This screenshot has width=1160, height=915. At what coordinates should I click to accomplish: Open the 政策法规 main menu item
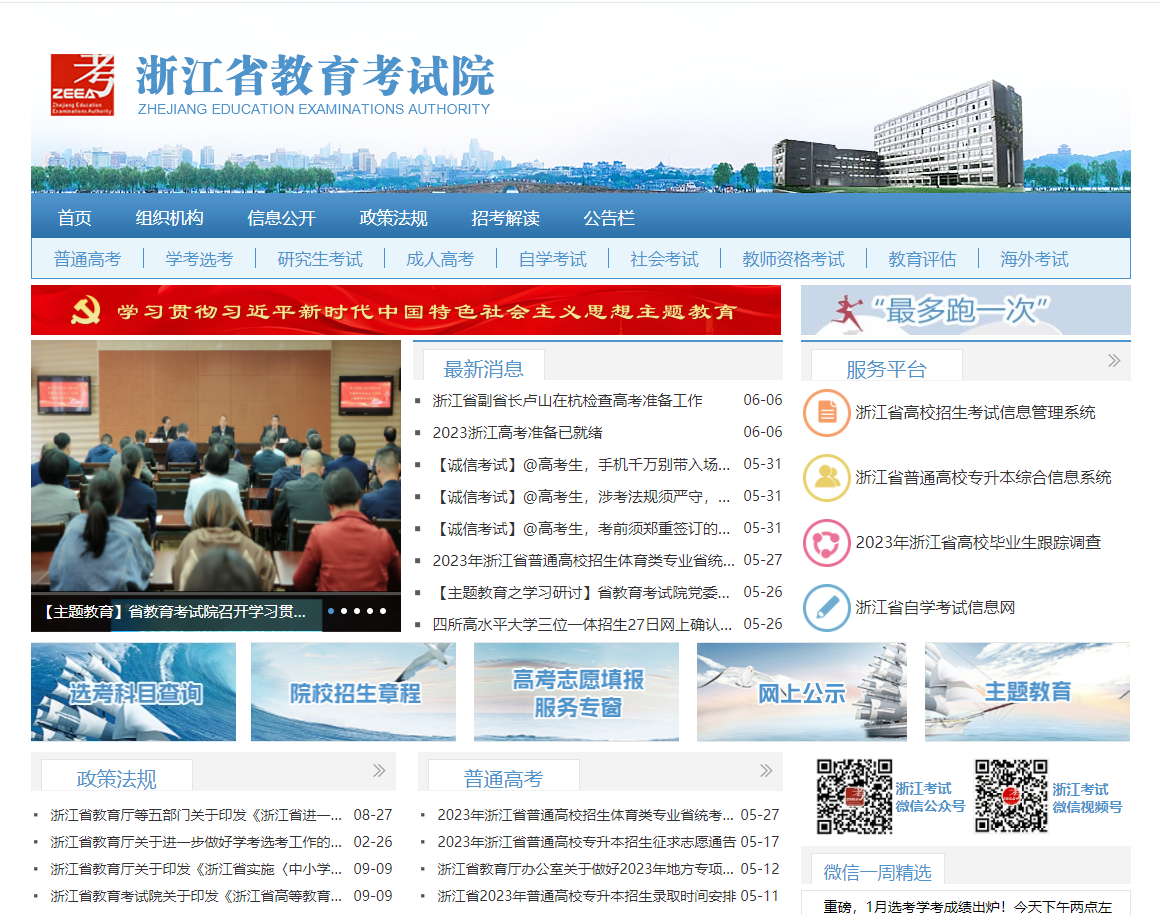click(x=394, y=217)
